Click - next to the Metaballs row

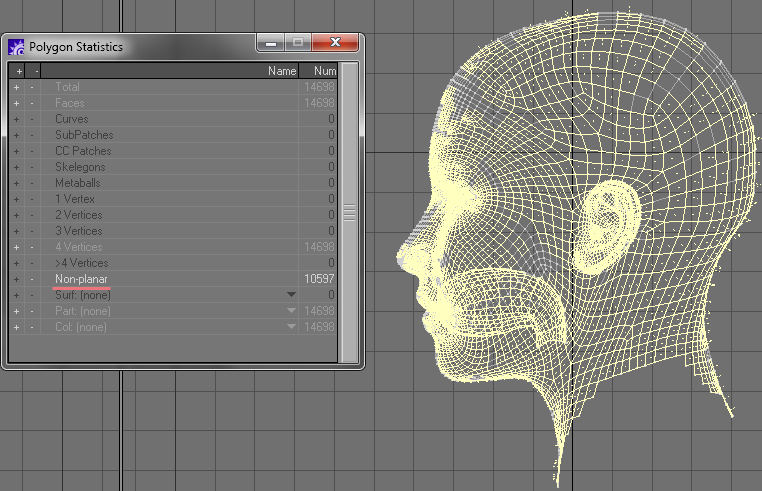pos(33,183)
